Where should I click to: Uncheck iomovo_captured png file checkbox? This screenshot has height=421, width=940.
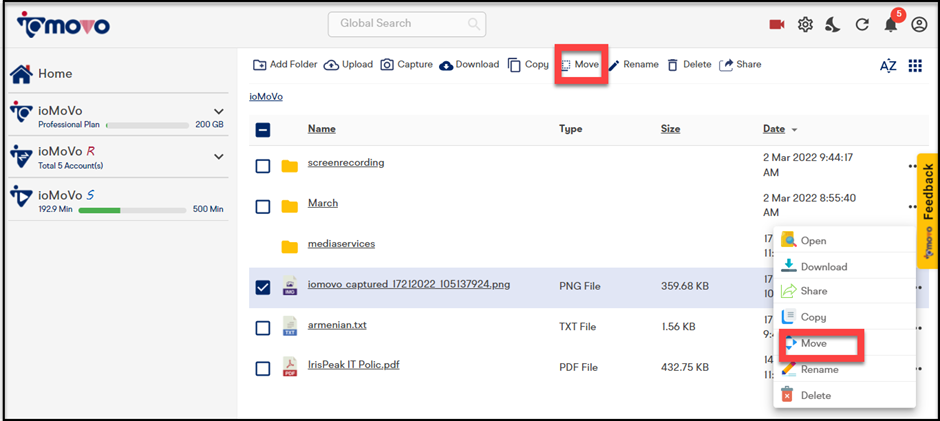pyautogui.click(x=263, y=288)
